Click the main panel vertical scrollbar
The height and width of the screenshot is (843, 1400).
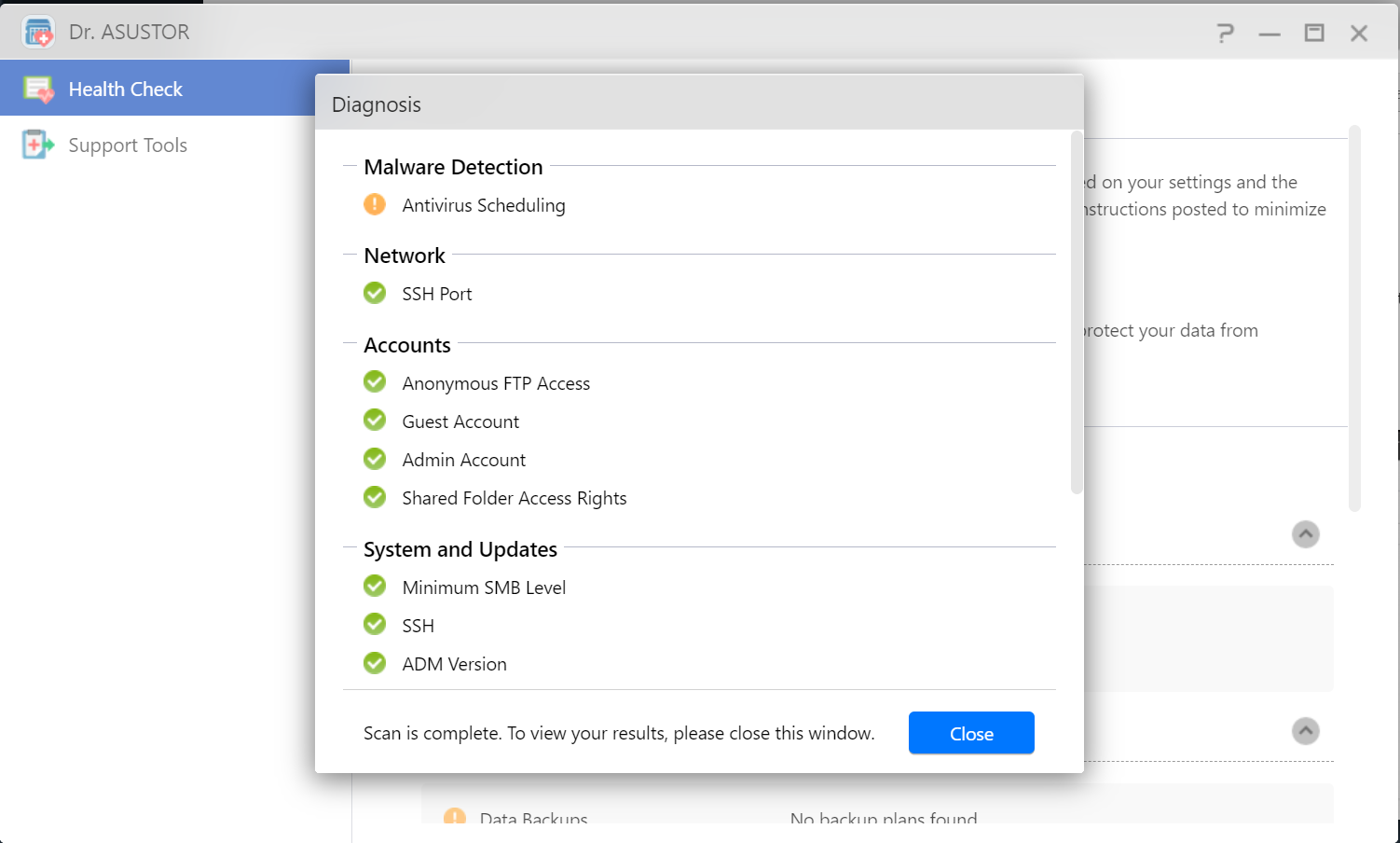[1354, 319]
